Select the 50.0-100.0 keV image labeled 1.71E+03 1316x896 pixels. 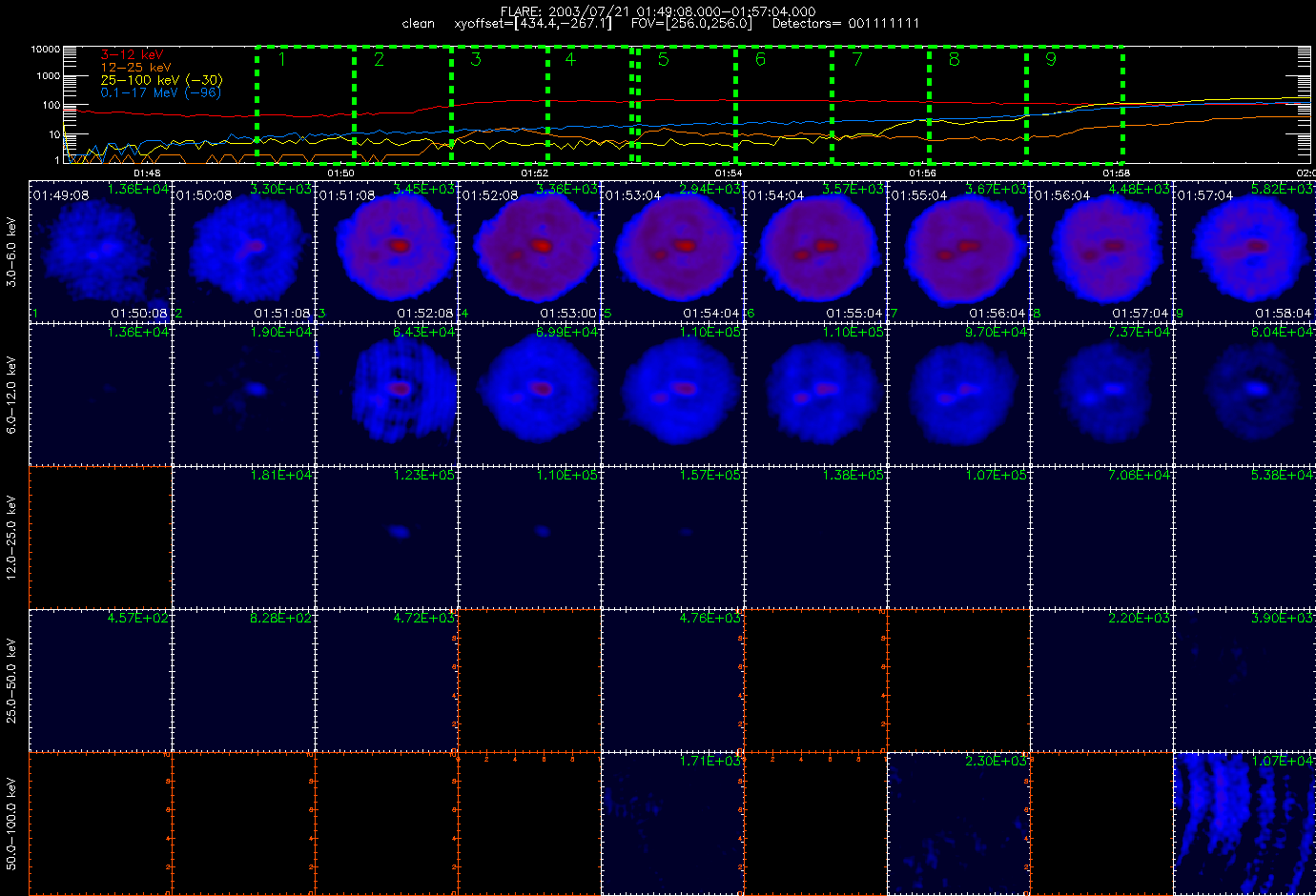click(672, 824)
